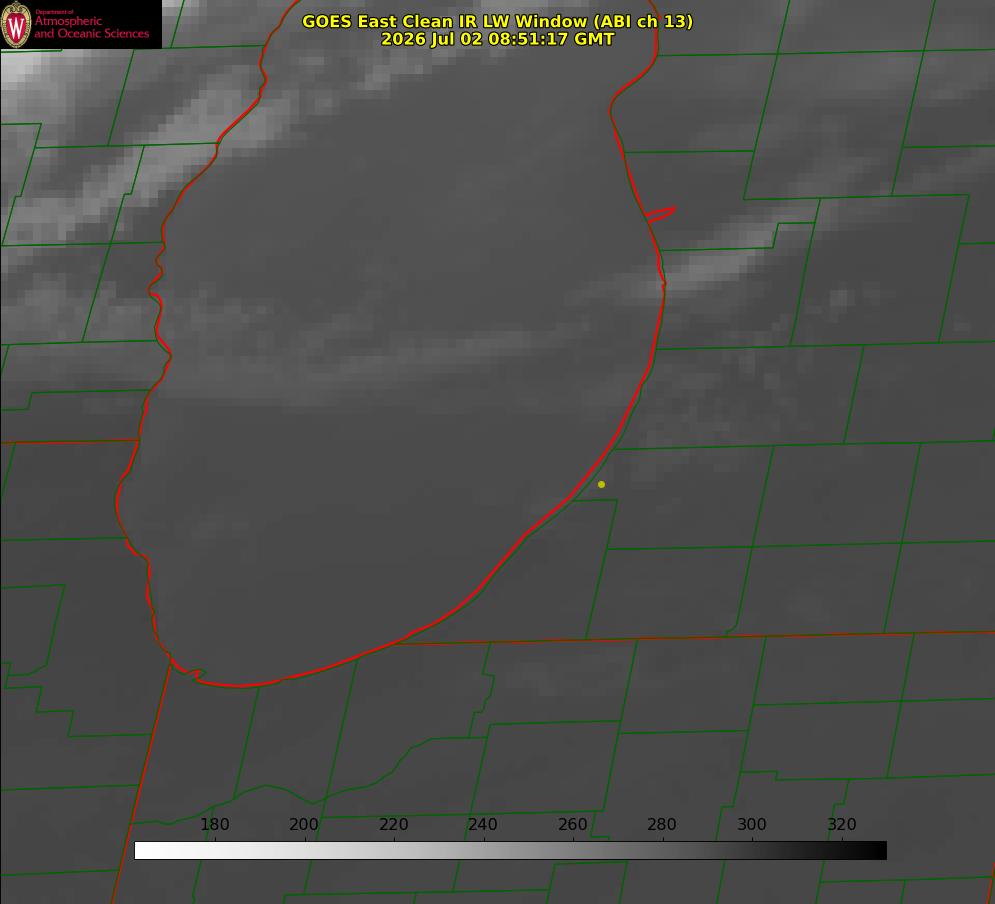
Task: Click the 260 colorbar label
Action: [572, 824]
